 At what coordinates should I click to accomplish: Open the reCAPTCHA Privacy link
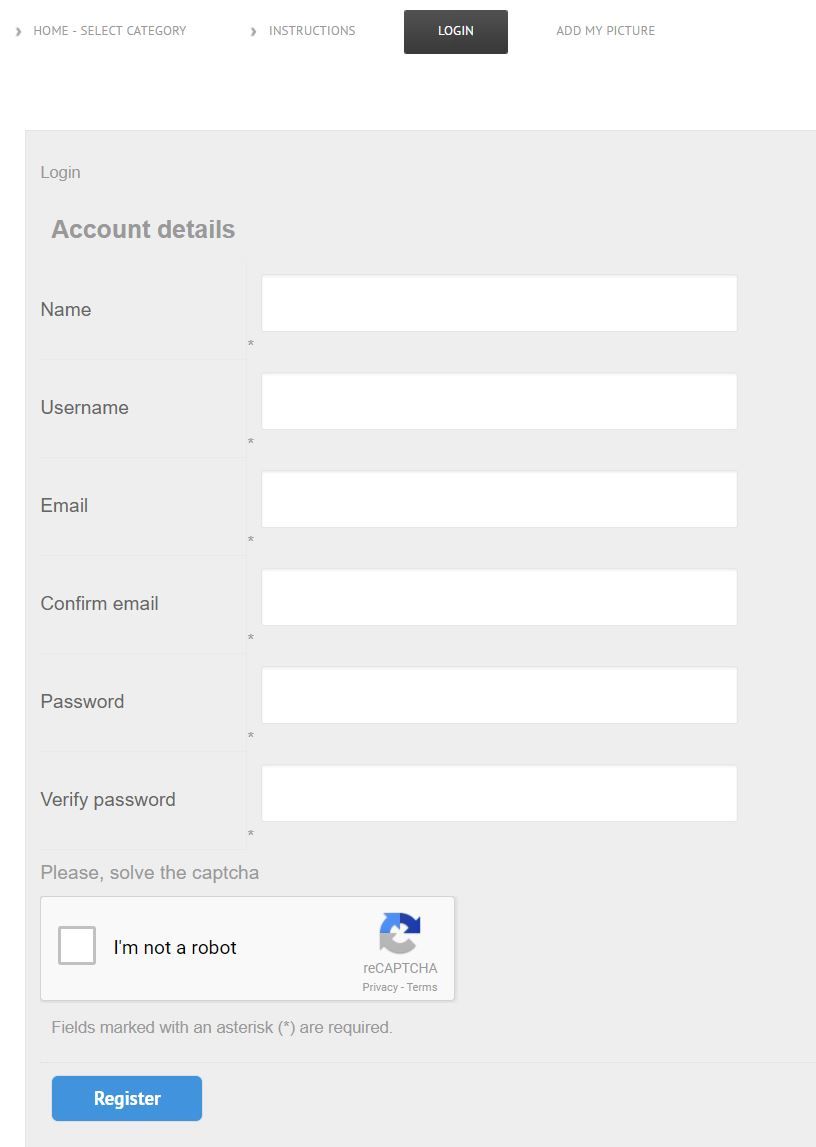pos(379,987)
